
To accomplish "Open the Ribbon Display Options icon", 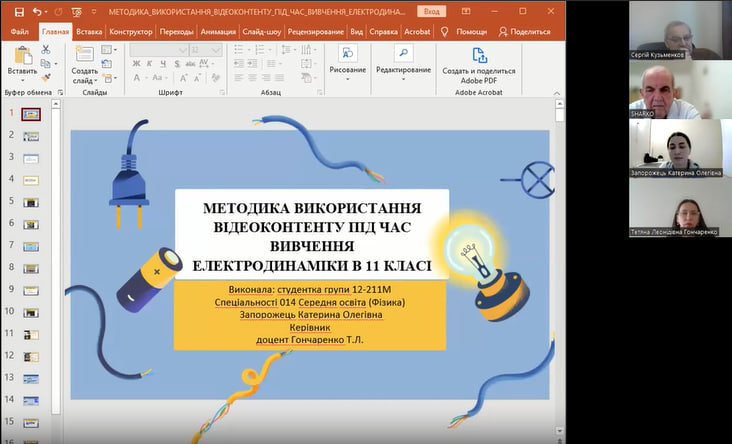I will (466, 12).
